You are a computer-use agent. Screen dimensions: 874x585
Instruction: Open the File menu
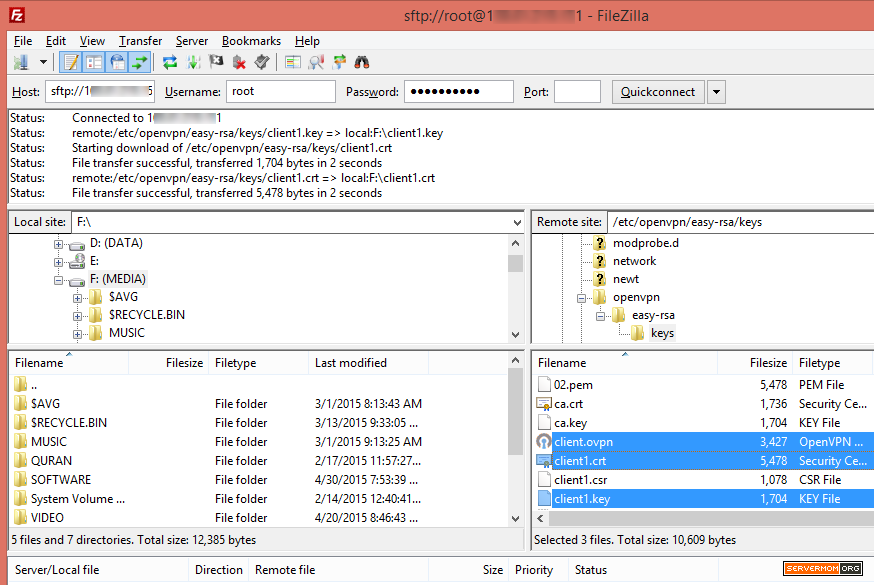(23, 41)
